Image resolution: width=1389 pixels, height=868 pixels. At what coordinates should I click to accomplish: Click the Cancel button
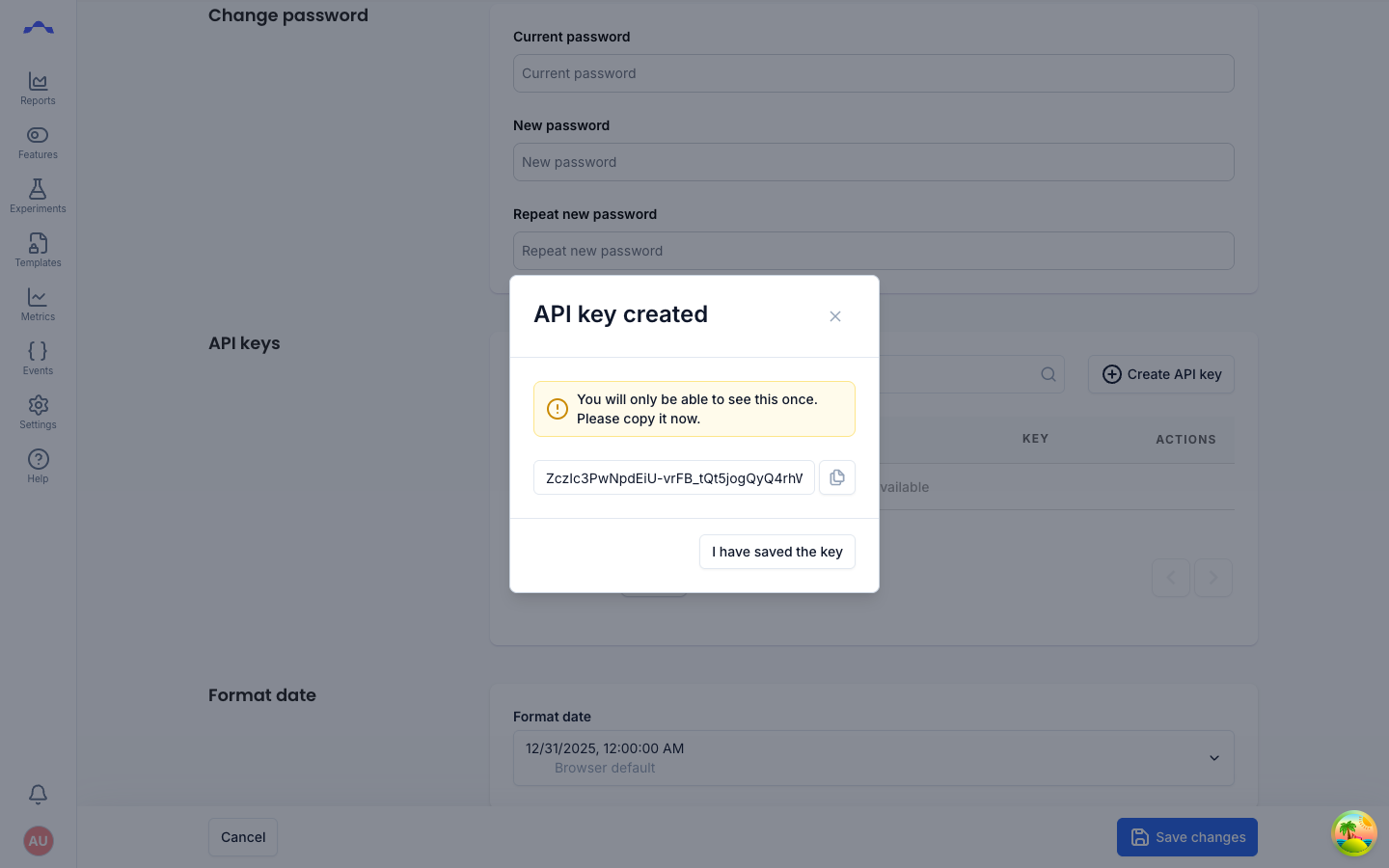point(243,837)
